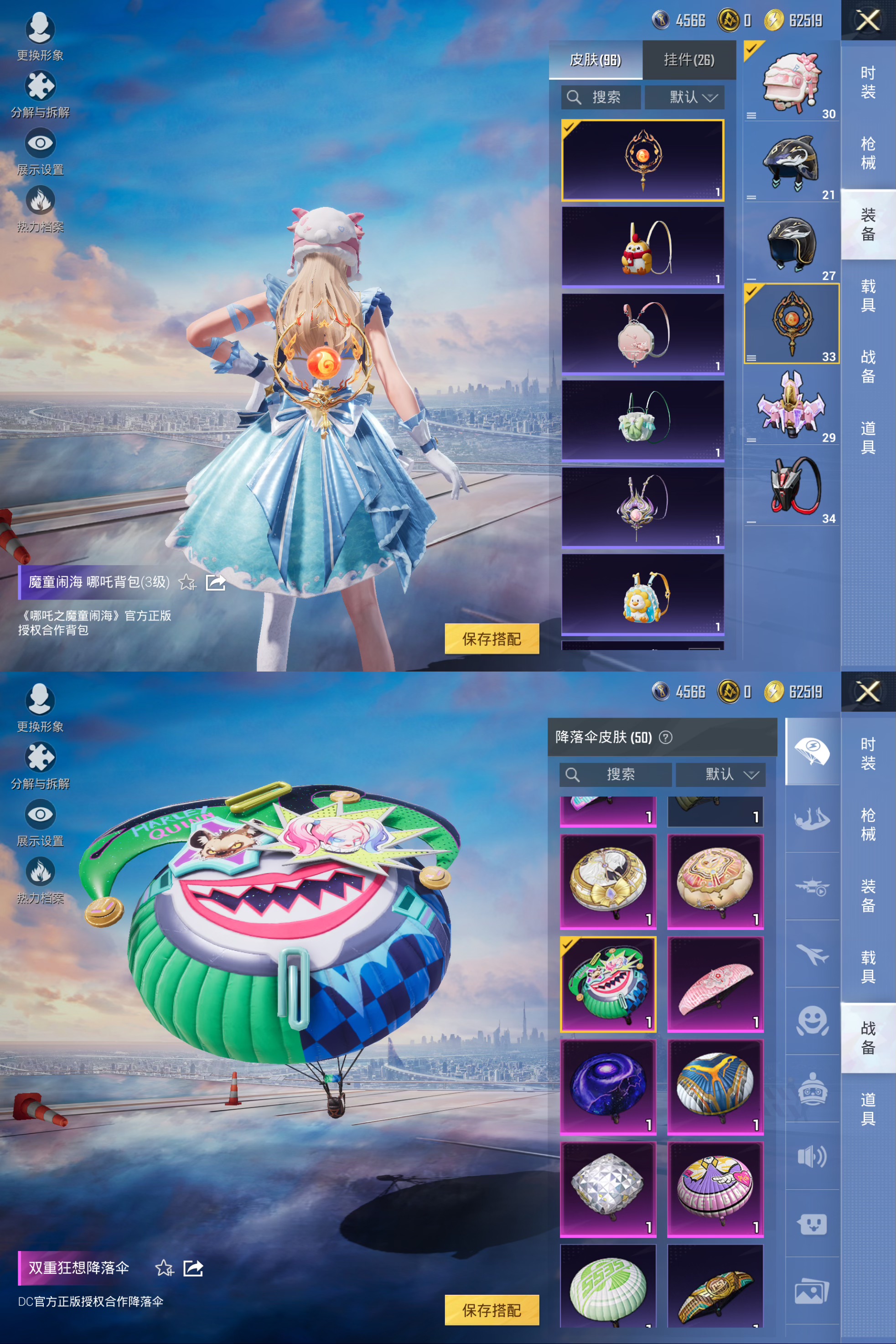The image size is (896, 1344).
Task: Open 热力档案 flame icon on the backpack screen
Action: pyautogui.click(x=40, y=201)
